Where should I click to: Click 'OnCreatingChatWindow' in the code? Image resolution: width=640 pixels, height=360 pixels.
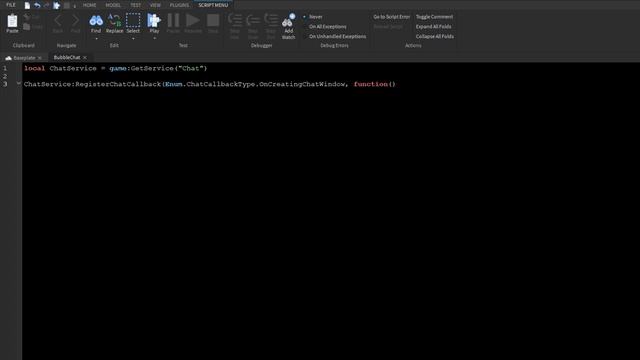(x=302, y=84)
